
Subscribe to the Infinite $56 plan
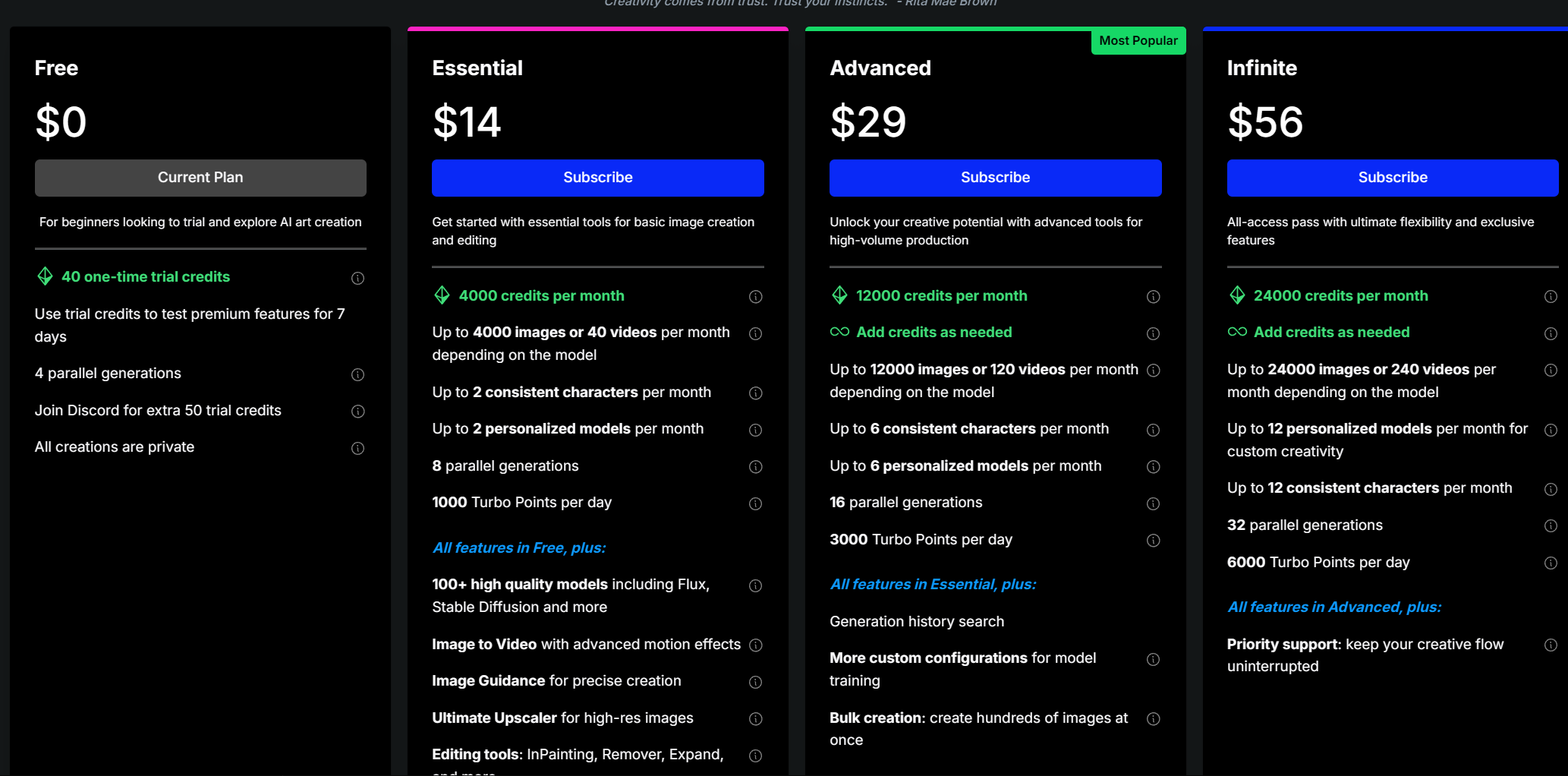point(1393,178)
